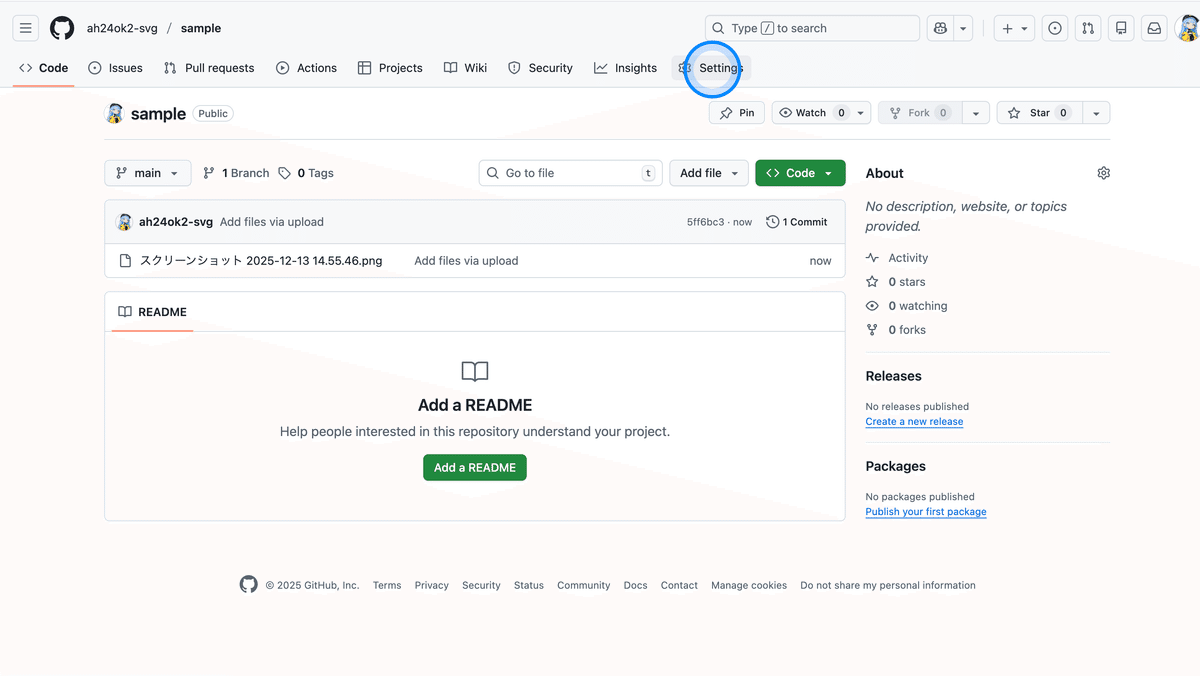Viewport: 1200px width, 676px height.
Task: Click the Add a README button
Action: 474,468
